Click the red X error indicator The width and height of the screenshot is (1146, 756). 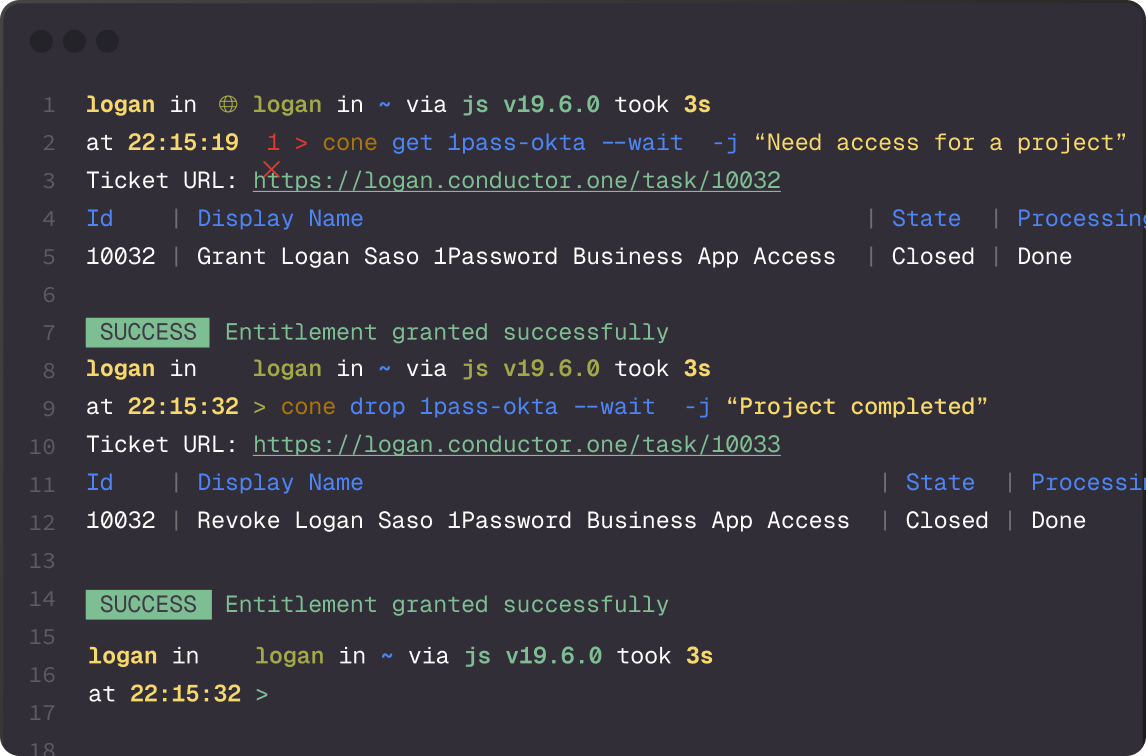270,167
